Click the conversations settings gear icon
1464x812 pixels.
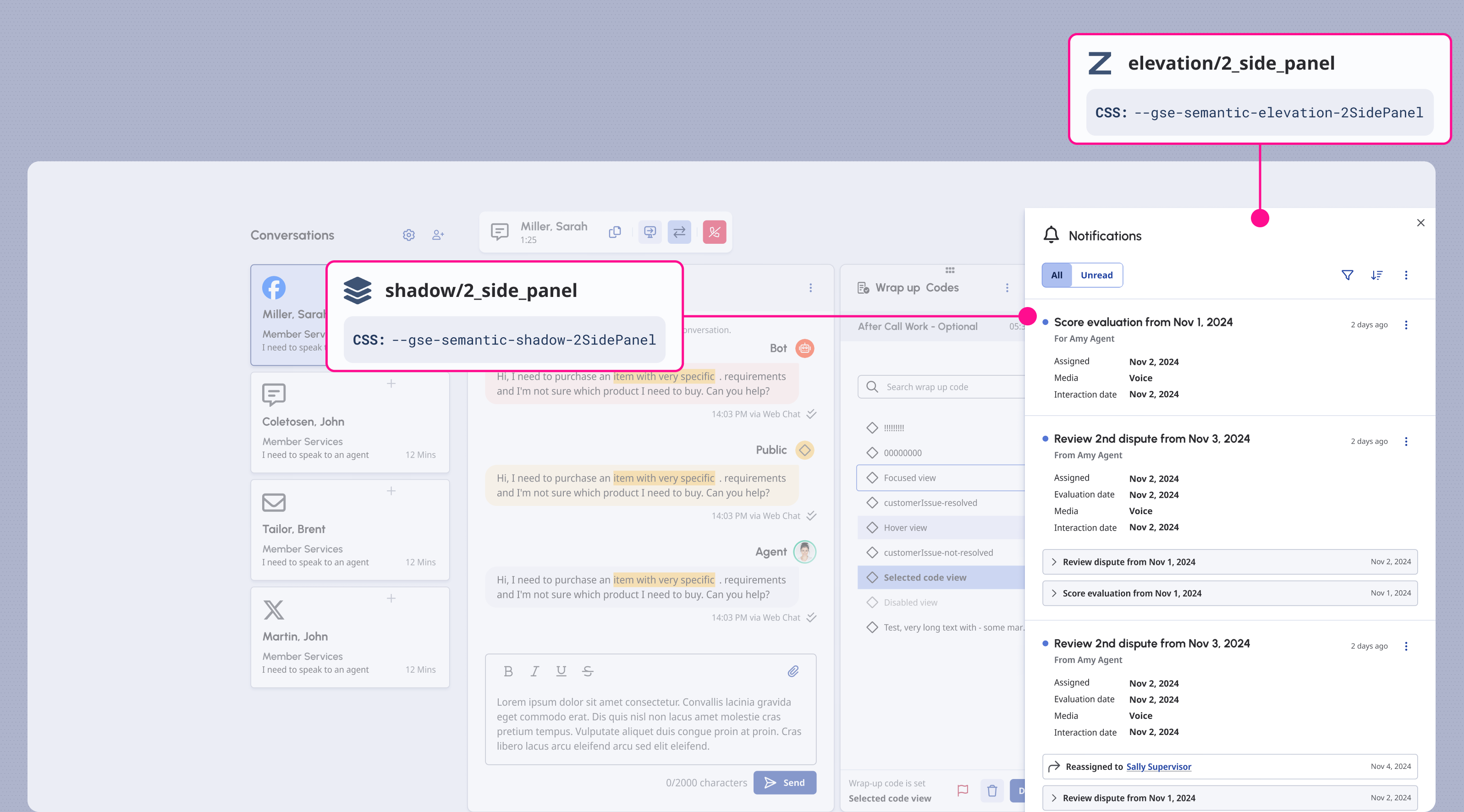tap(408, 235)
